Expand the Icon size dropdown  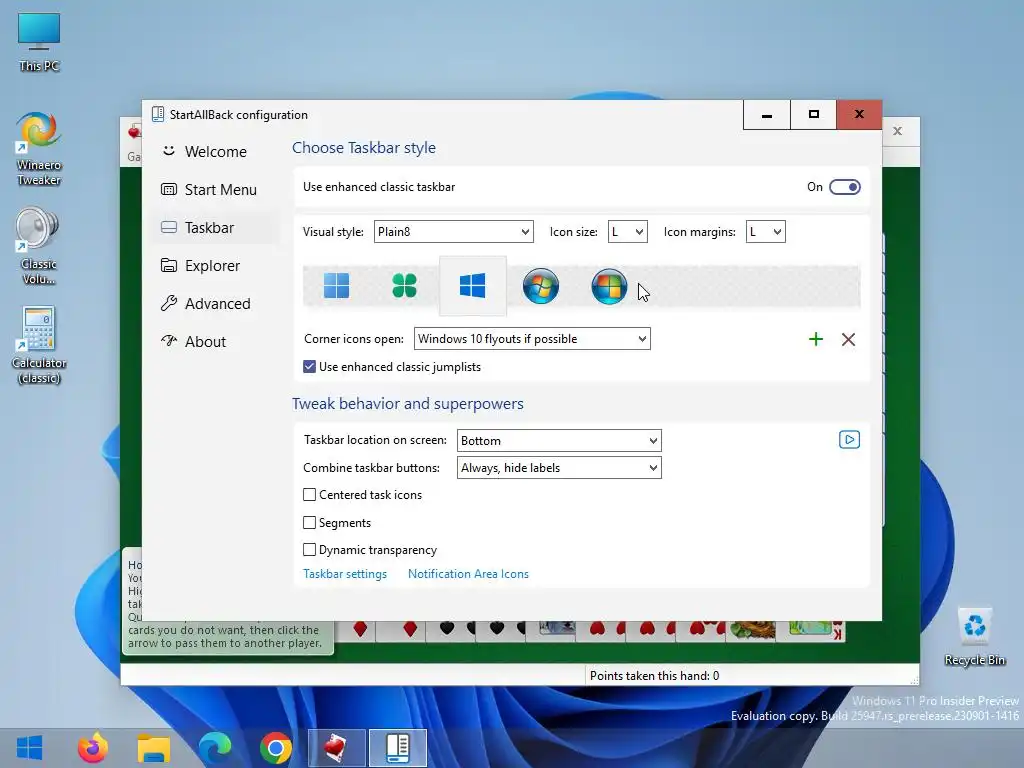point(628,231)
